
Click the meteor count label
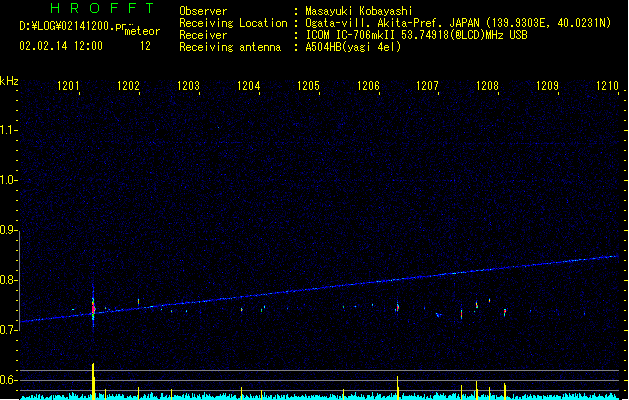[142, 31]
